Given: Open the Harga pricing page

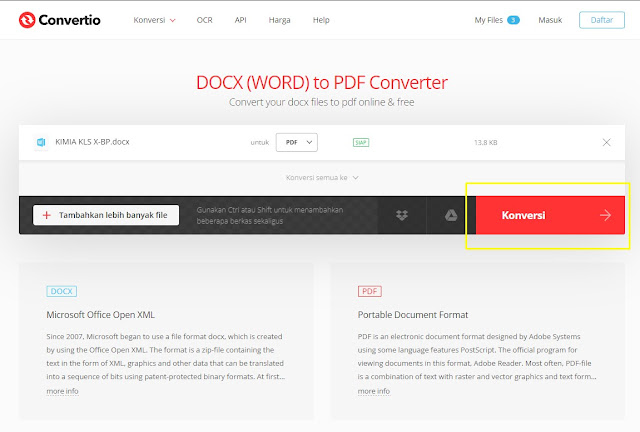Looking at the screenshot, I should coord(279,20).
